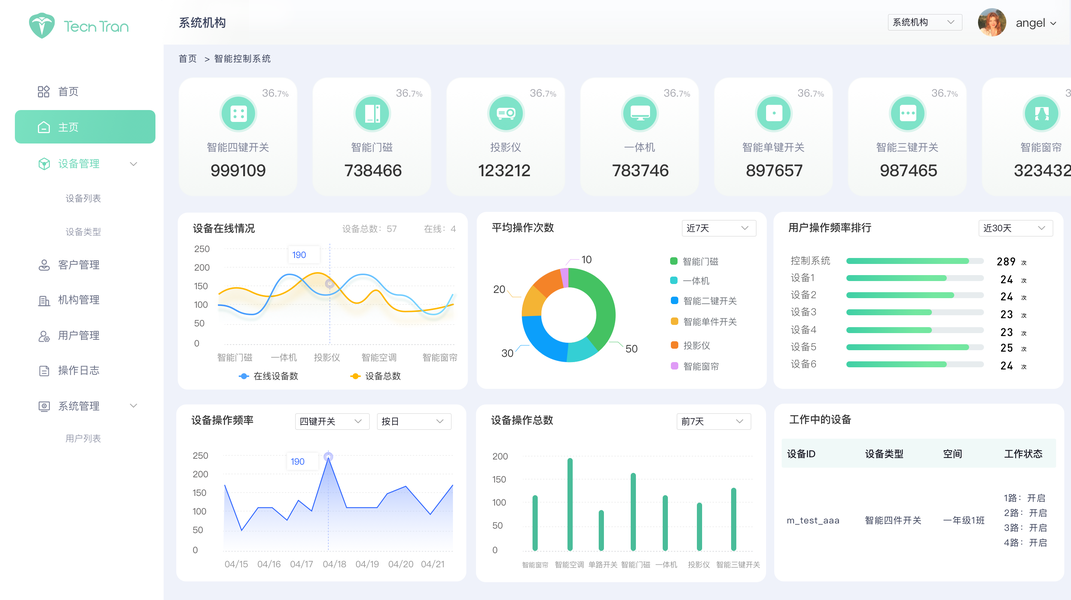Click the 设备5 frequency progress bar
Viewport: 1071px width, 600px height.
point(915,347)
